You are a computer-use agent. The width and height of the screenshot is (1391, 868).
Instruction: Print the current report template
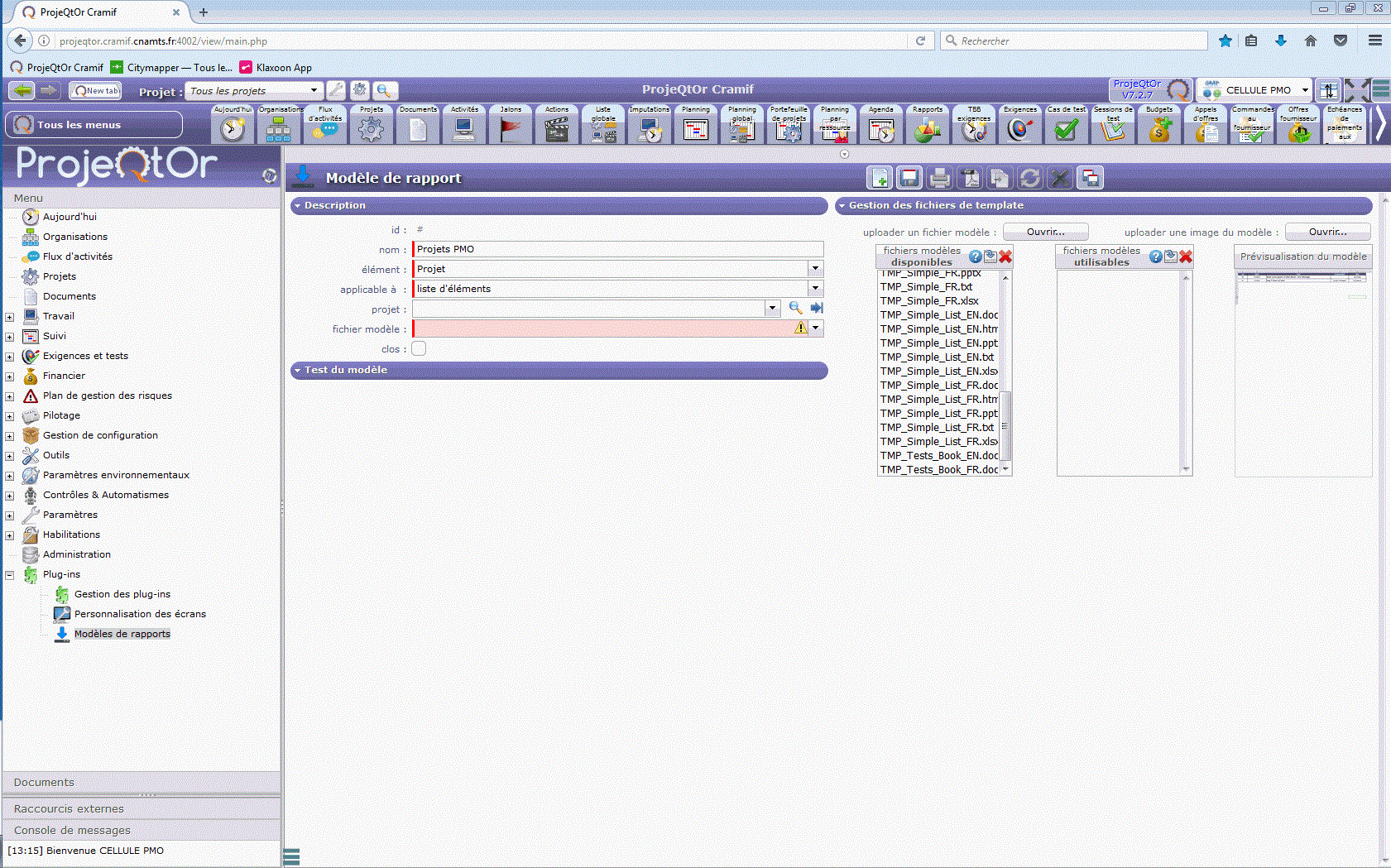click(939, 178)
